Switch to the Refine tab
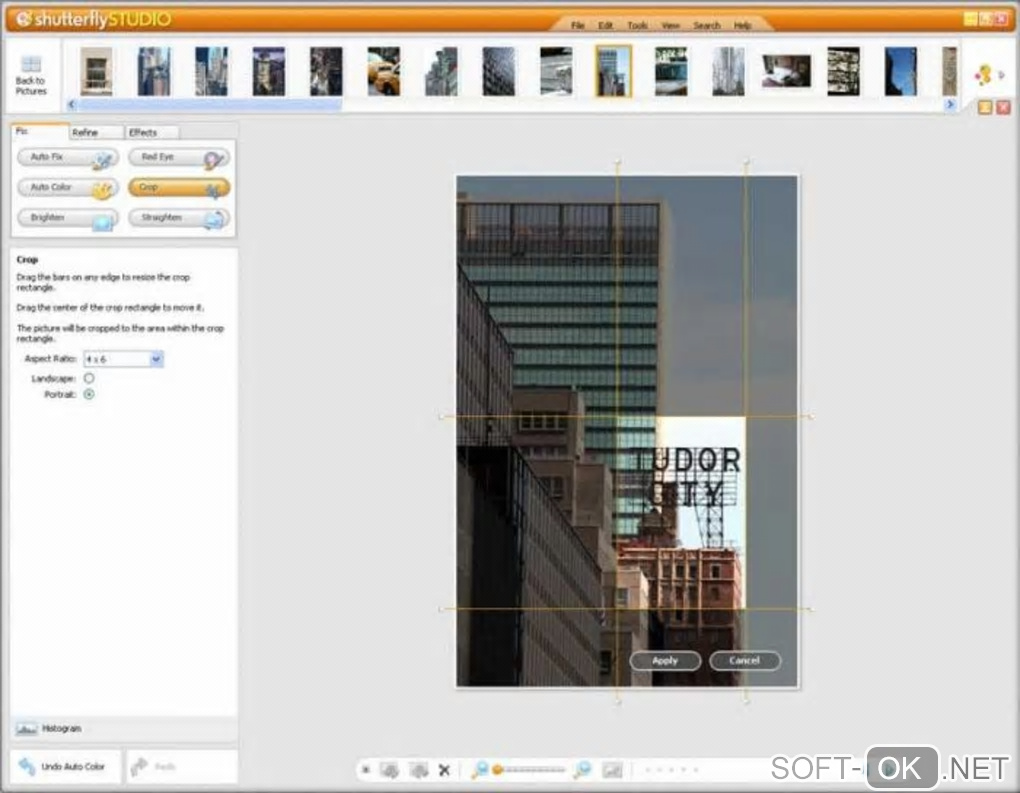The width and height of the screenshot is (1020, 793). coord(85,132)
